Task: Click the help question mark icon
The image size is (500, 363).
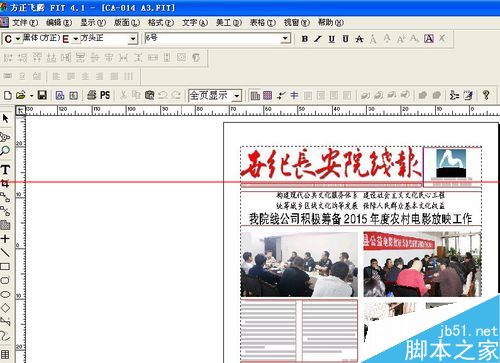Action: (486, 95)
